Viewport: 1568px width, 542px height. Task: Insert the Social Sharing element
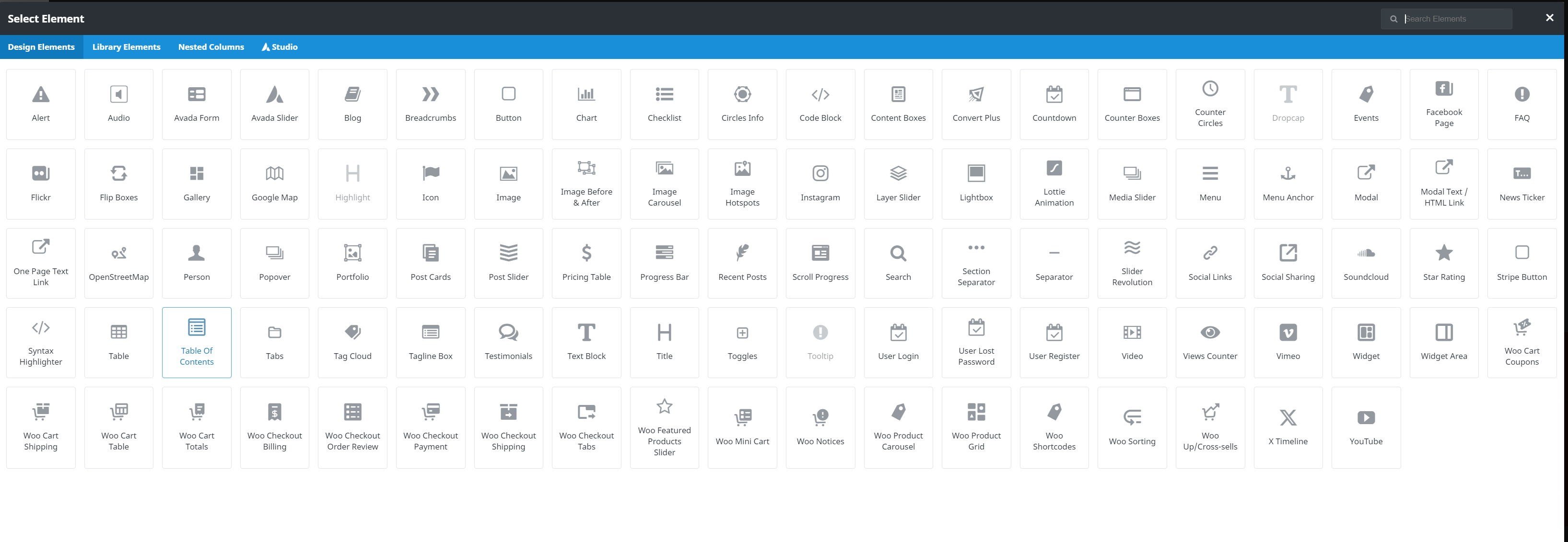[x=1287, y=263]
